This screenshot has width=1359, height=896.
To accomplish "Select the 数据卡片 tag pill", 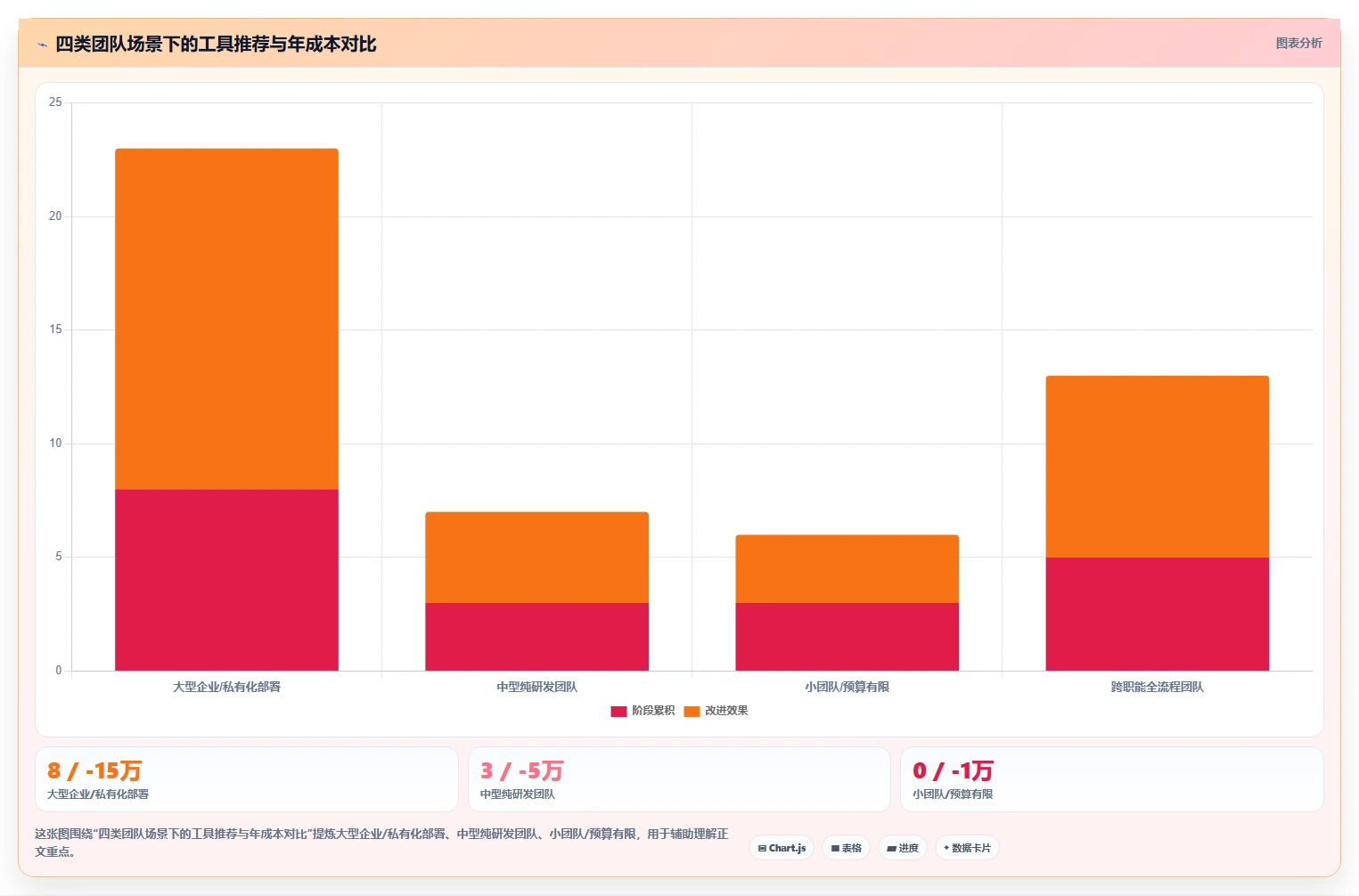I will click(967, 848).
